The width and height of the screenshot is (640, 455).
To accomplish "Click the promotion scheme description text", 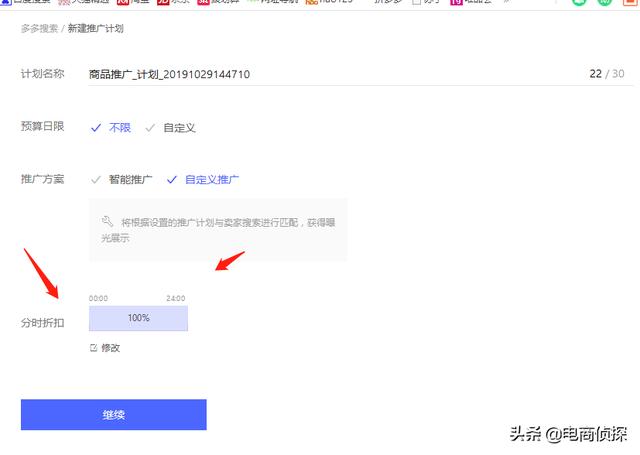I will [x=218, y=230].
